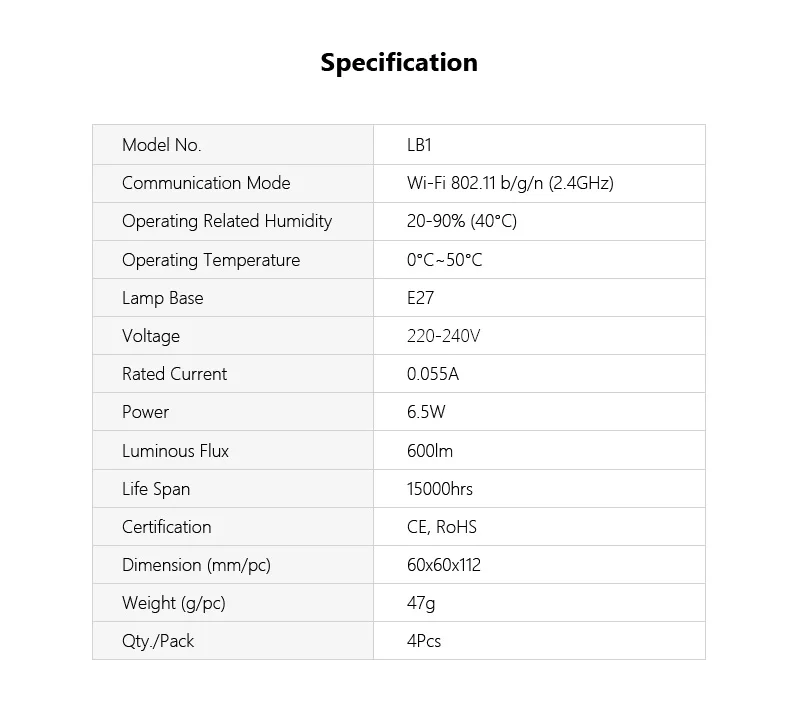Click the LB1 model value
This screenshot has width=800, height=720.
(x=419, y=145)
